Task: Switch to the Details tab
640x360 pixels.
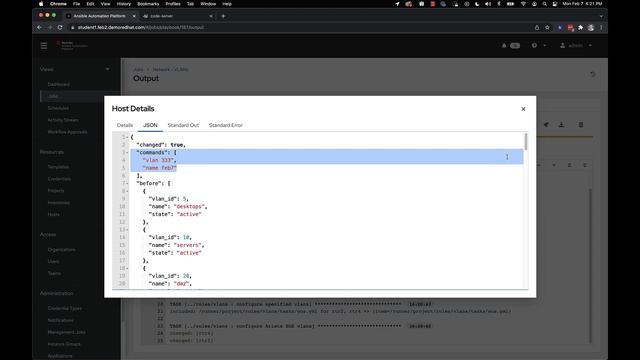Action: pos(125,125)
